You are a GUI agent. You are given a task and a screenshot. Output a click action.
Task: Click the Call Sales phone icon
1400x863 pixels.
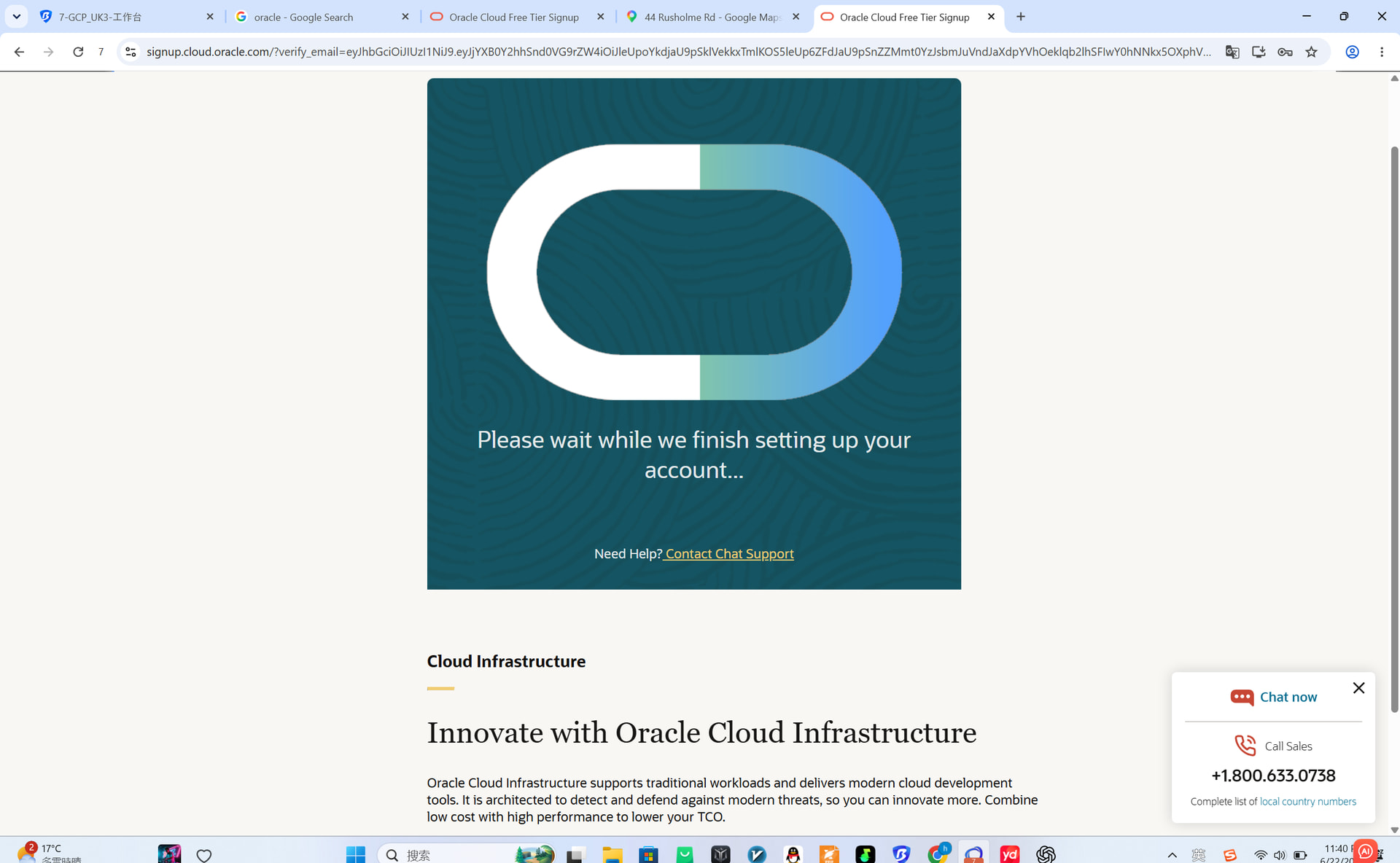[1245, 746]
